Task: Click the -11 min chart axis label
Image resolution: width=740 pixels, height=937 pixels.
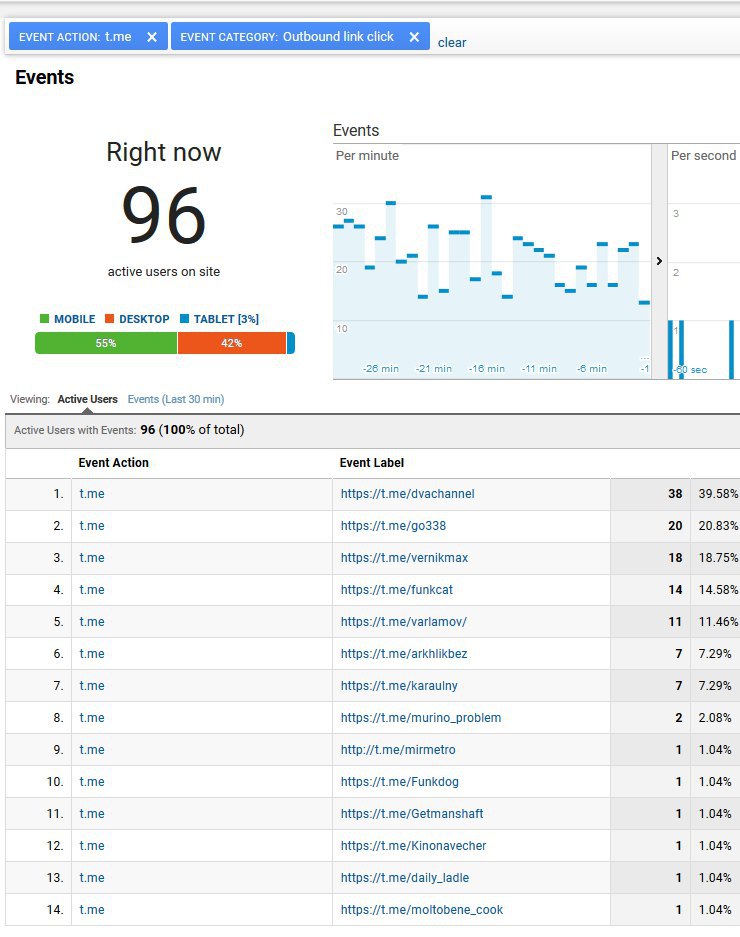Action: (x=539, y=369)
